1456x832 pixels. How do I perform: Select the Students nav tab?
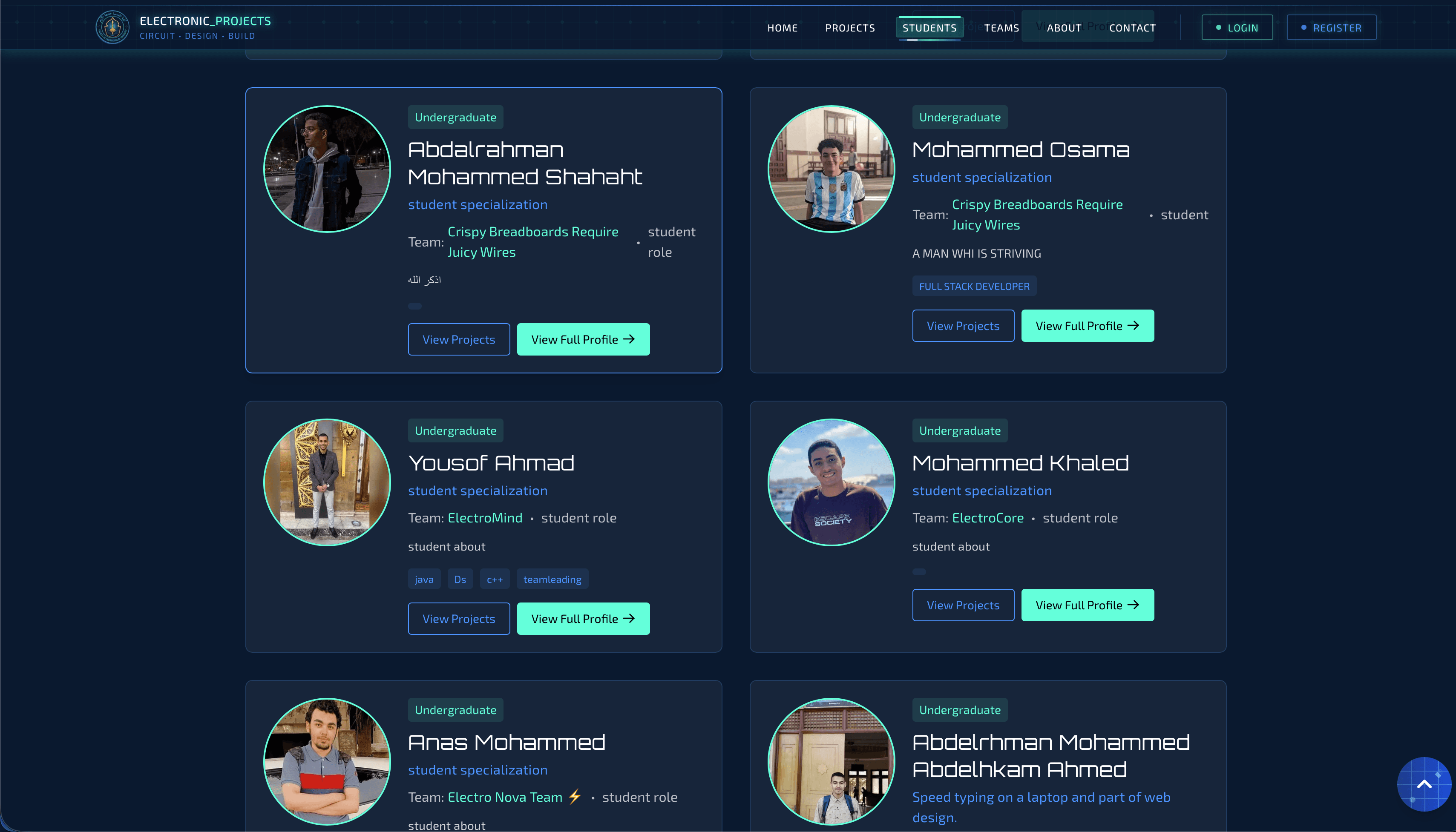click(x=929, y=28)
